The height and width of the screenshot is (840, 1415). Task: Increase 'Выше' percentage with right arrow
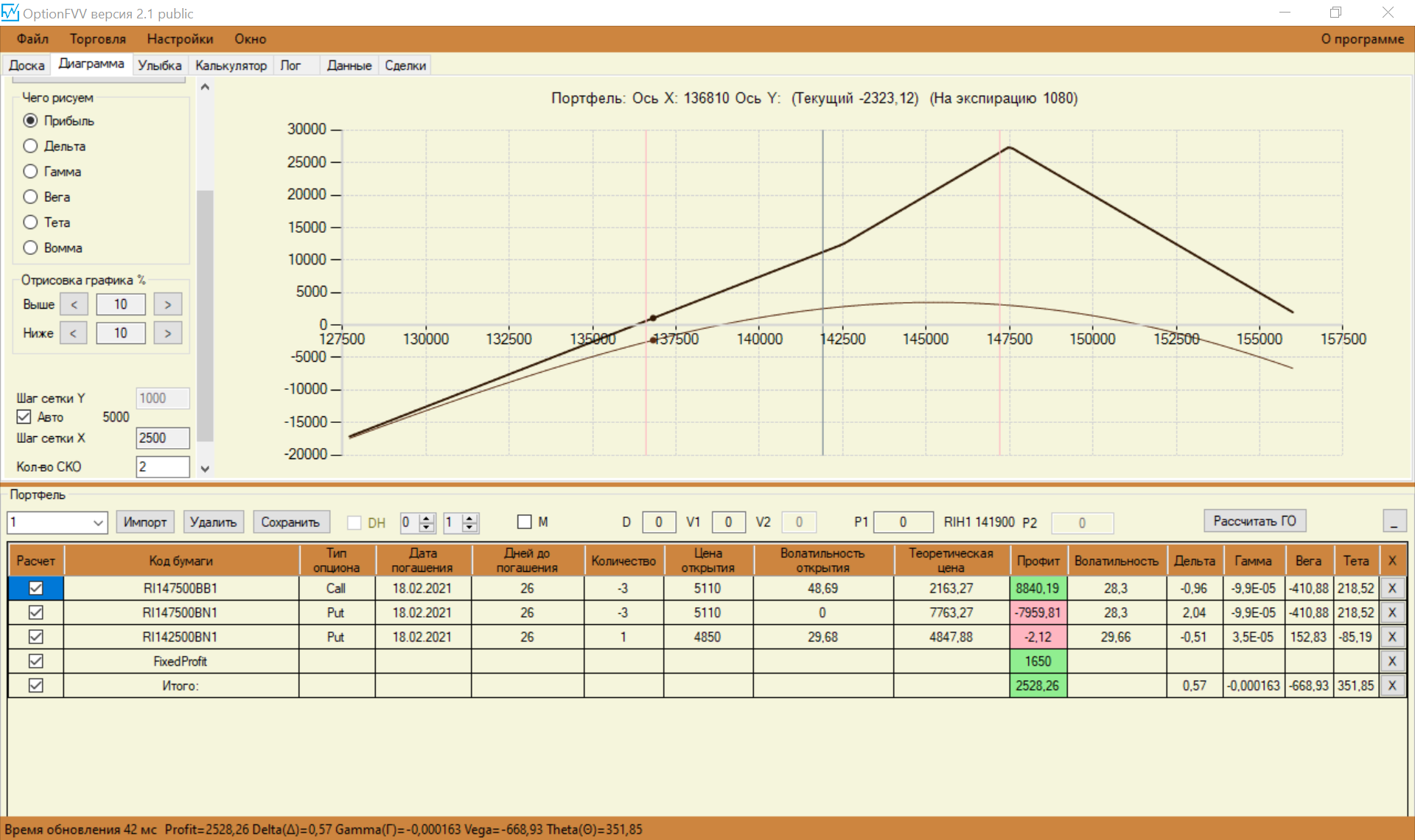168,304
